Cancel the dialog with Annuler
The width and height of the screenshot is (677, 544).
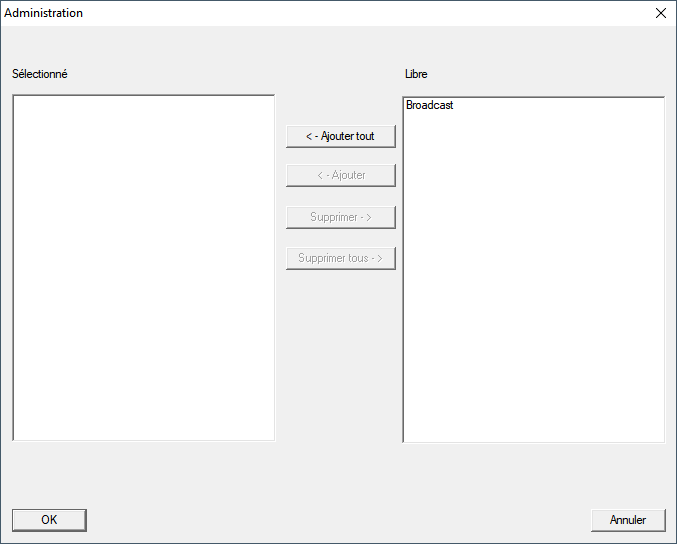(628, 520)
